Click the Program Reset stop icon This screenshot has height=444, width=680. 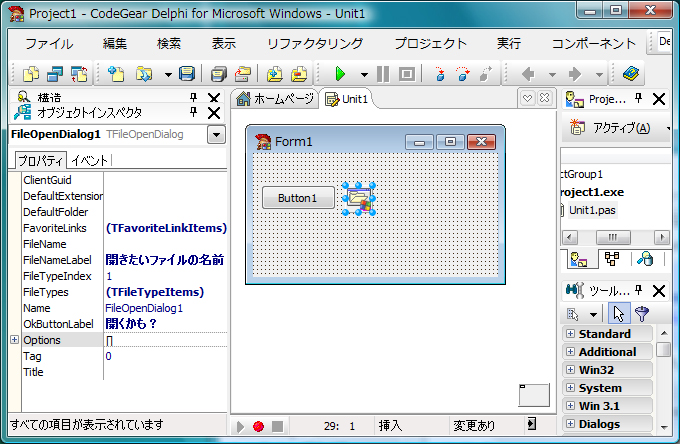[407, 74]
